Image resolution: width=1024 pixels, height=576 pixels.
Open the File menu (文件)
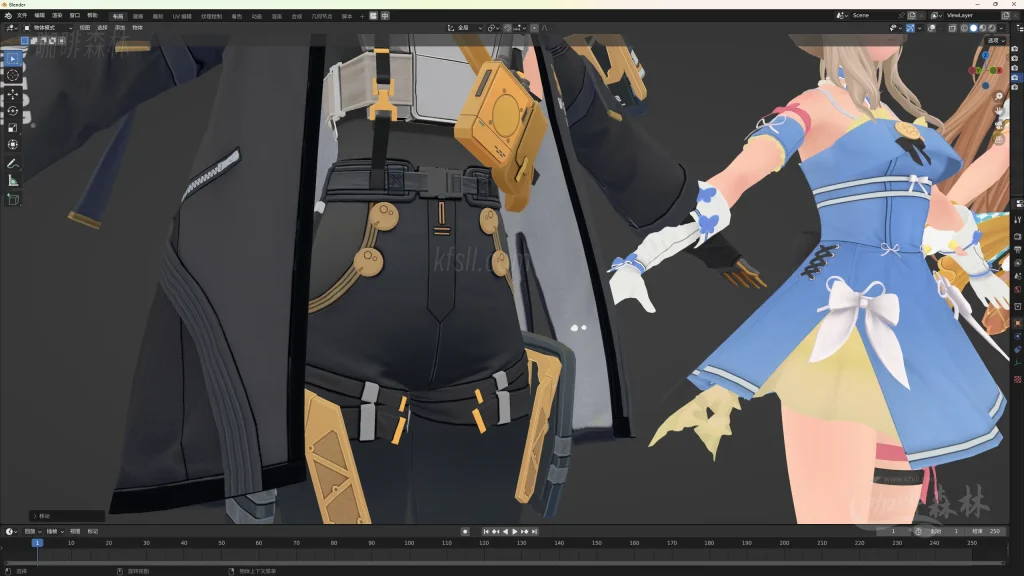[22, 16]
